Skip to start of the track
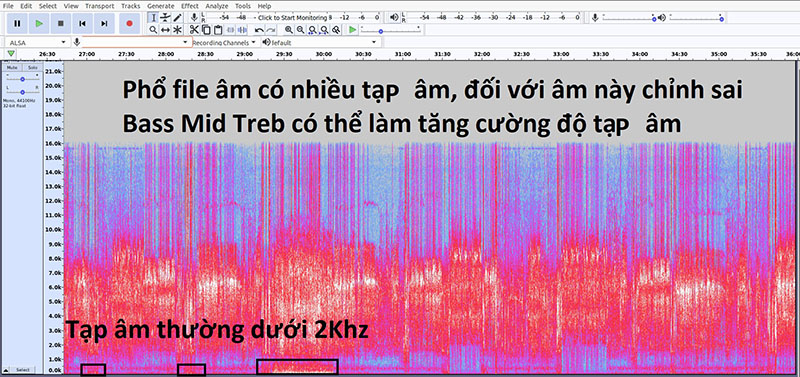 82,23
